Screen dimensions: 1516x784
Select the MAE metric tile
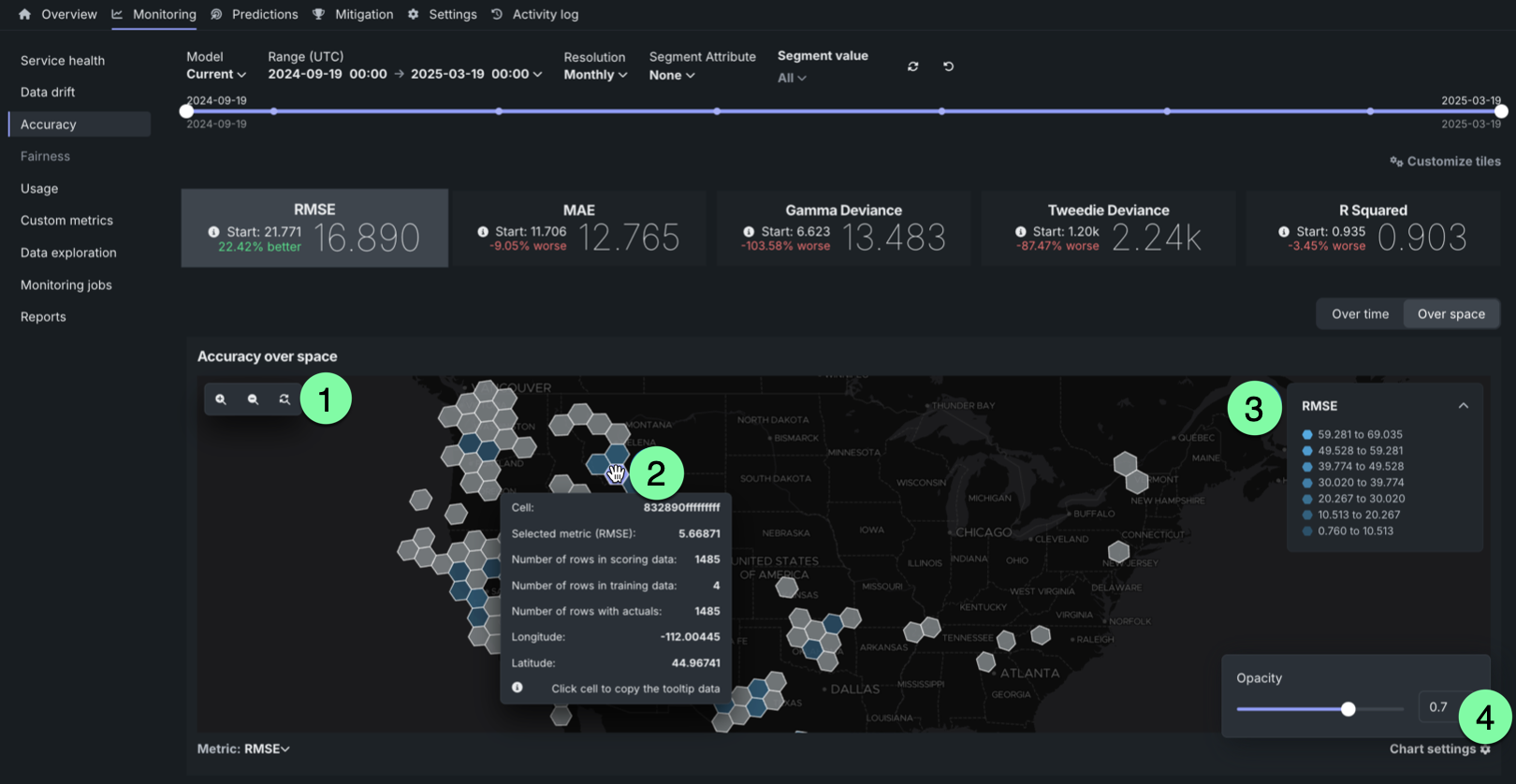coord(579,229)
